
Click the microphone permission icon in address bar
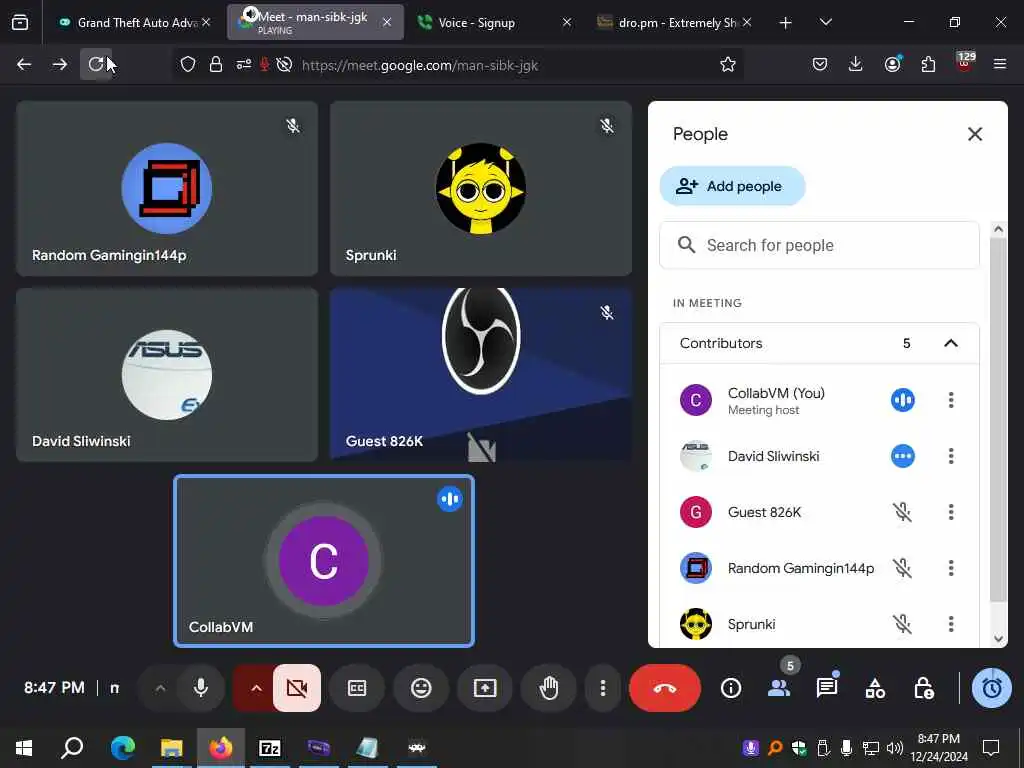coord(264,64)
